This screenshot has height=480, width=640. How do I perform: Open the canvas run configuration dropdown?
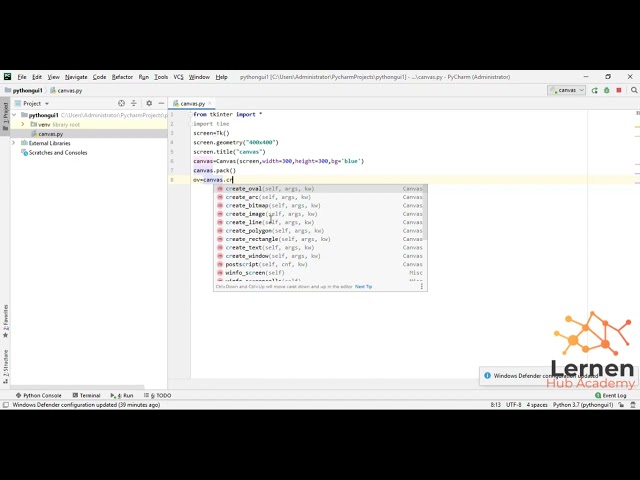coord(567,90)
